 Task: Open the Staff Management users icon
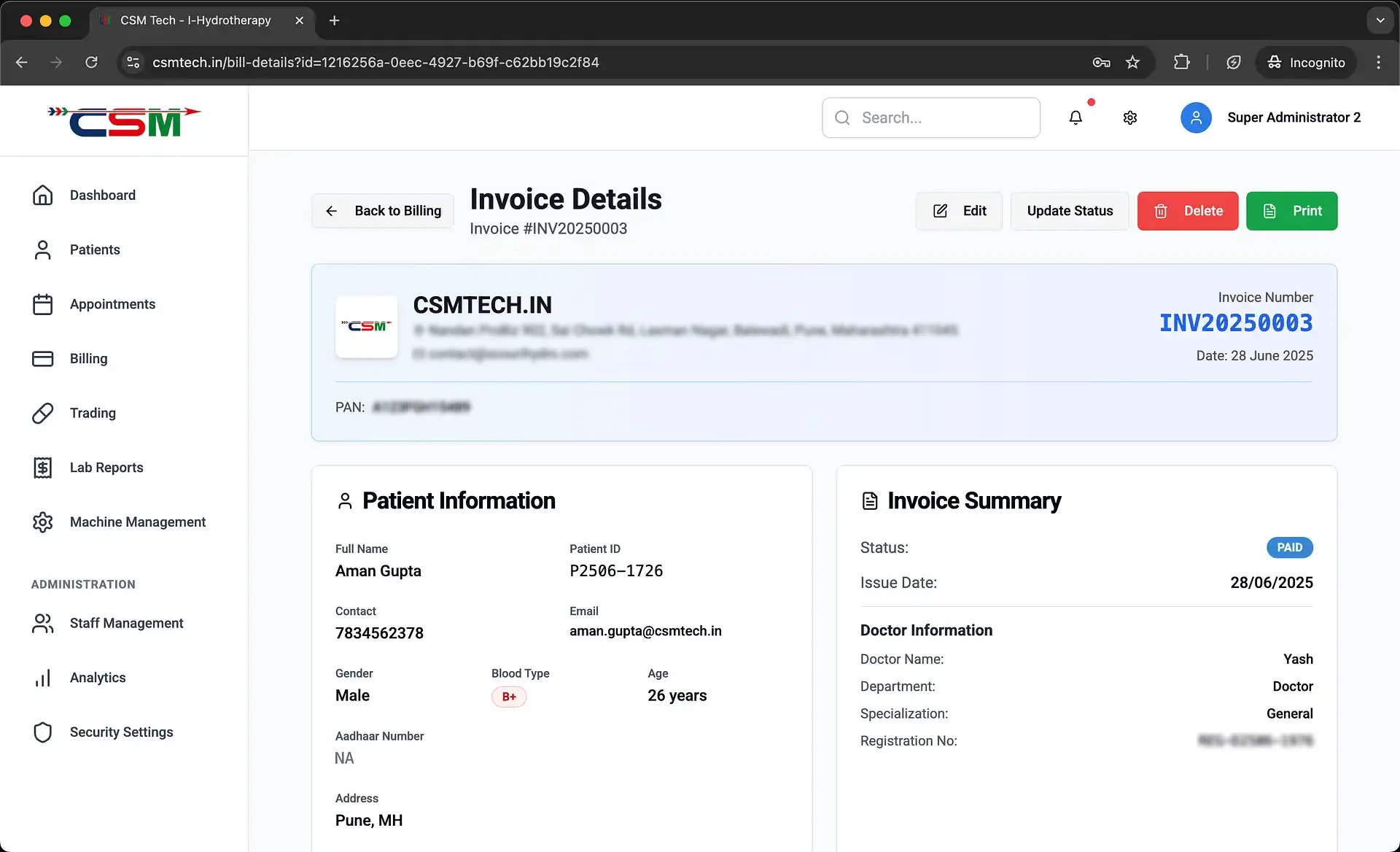[x=43, y=623]
